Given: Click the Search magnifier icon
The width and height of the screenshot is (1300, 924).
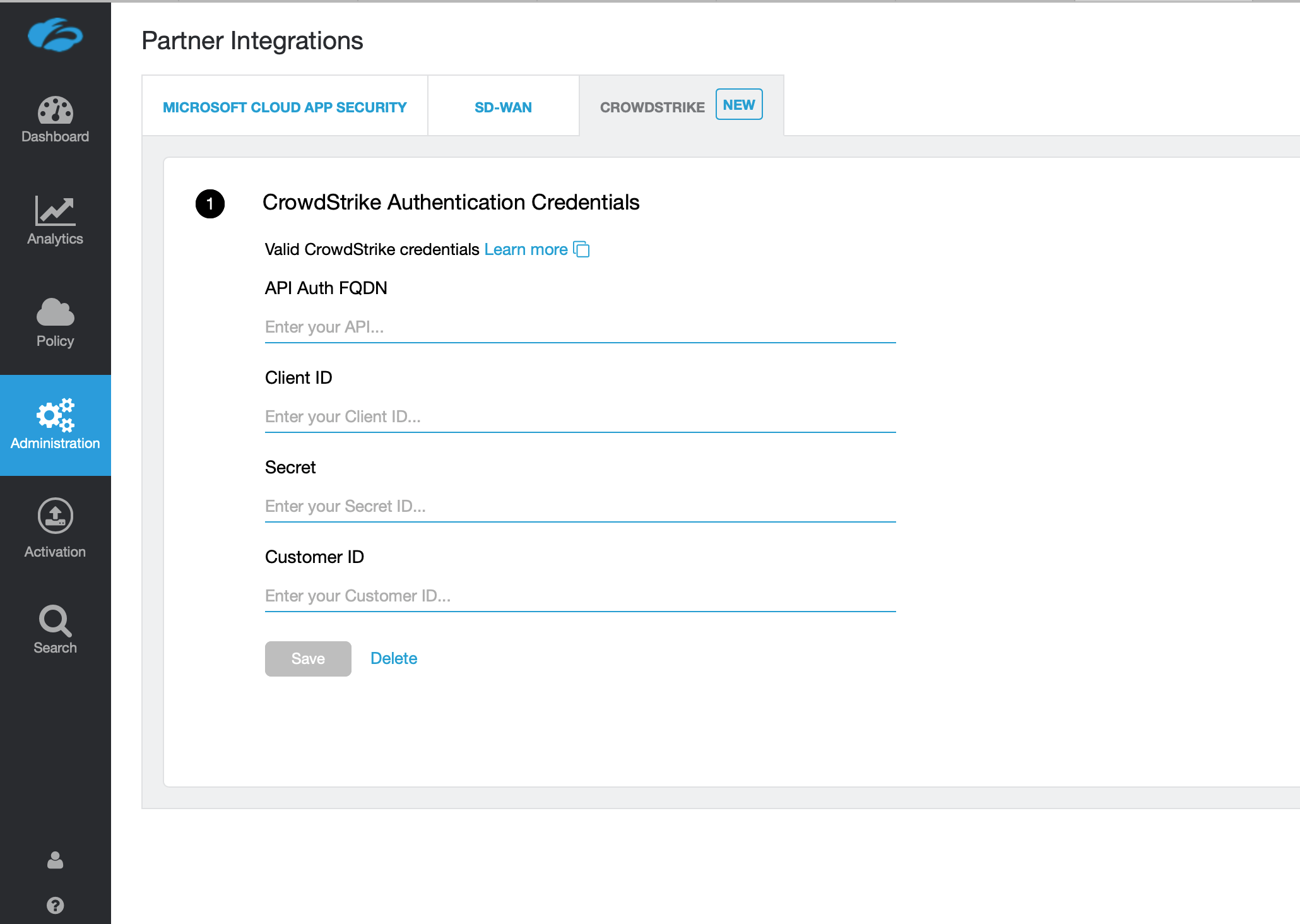Looking at the screenshot, I should (56, 621).
